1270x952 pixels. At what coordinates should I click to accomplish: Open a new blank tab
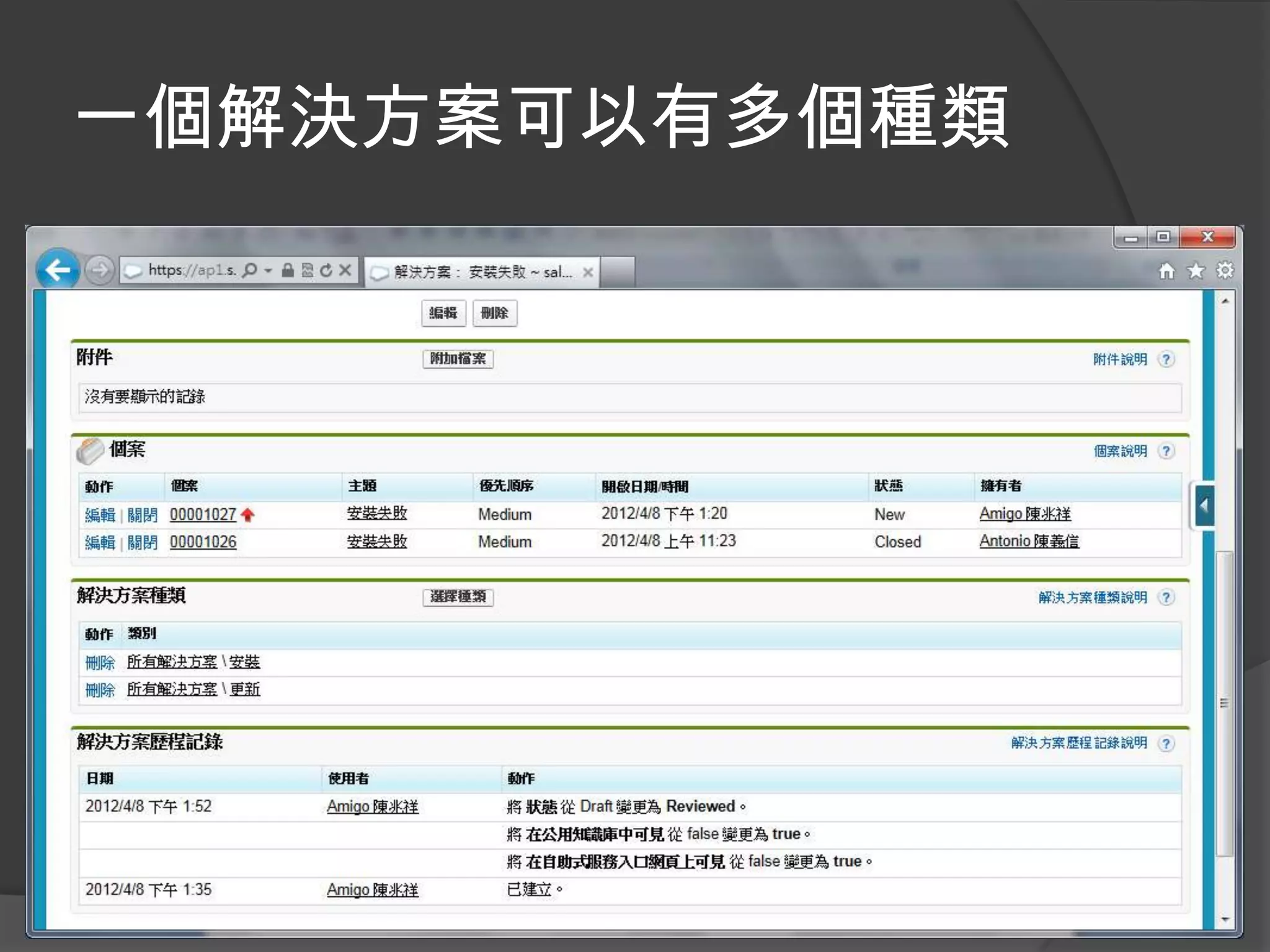(x=617, y=272)
